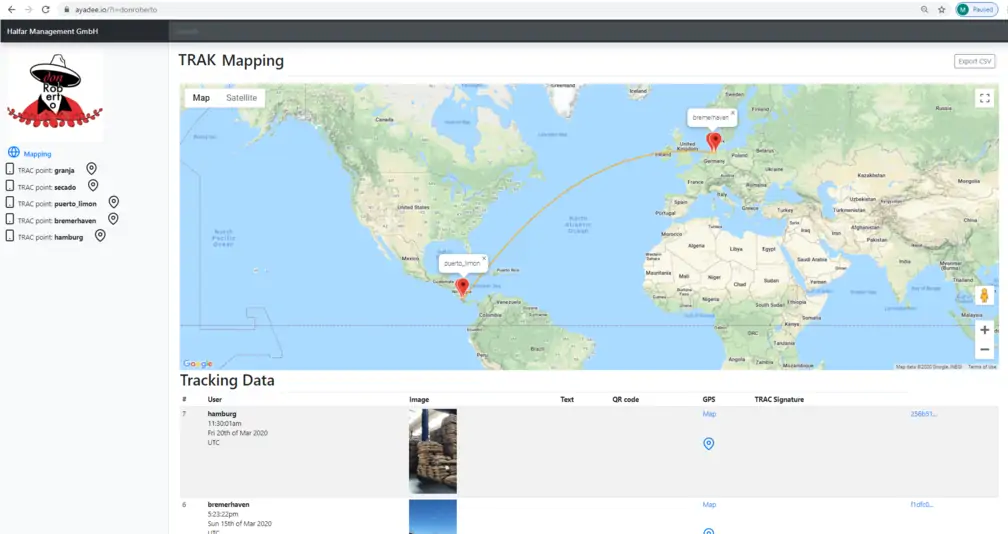Zoom out on the map

984,349
